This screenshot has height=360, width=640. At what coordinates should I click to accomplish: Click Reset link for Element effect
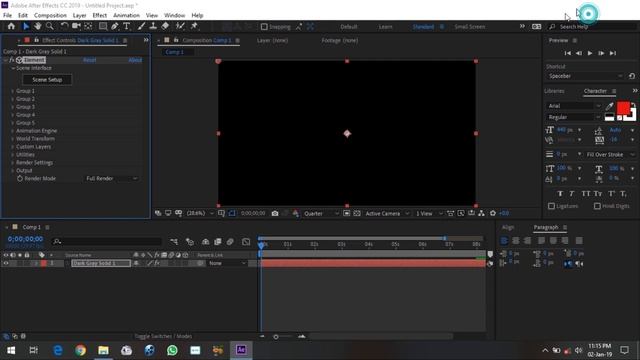[89, 60]
